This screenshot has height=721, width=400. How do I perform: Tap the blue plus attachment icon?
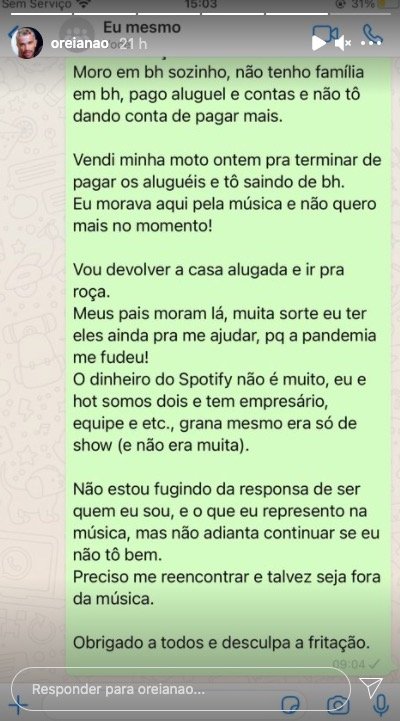(x=18, y=704)
